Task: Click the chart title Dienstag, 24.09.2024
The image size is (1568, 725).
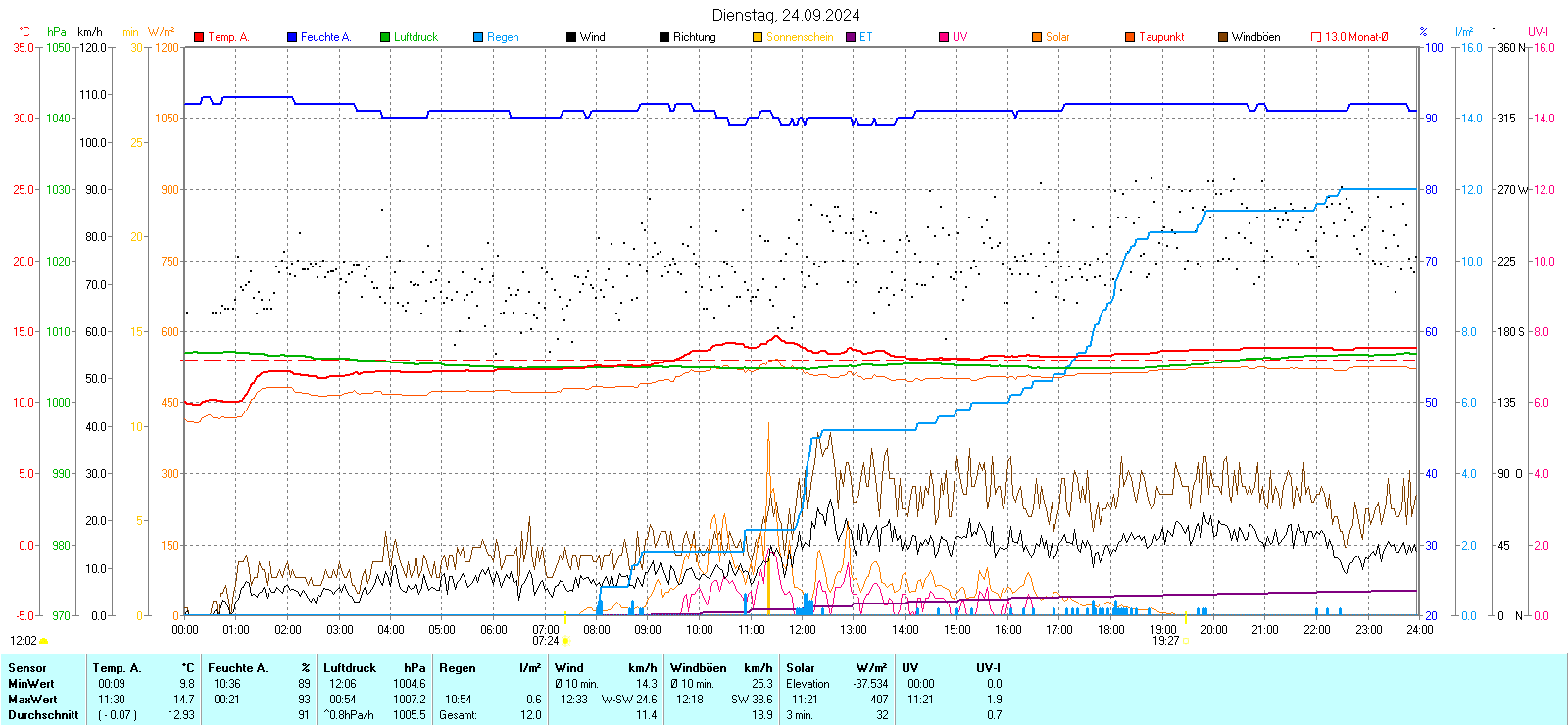Action: pos(786,15)
